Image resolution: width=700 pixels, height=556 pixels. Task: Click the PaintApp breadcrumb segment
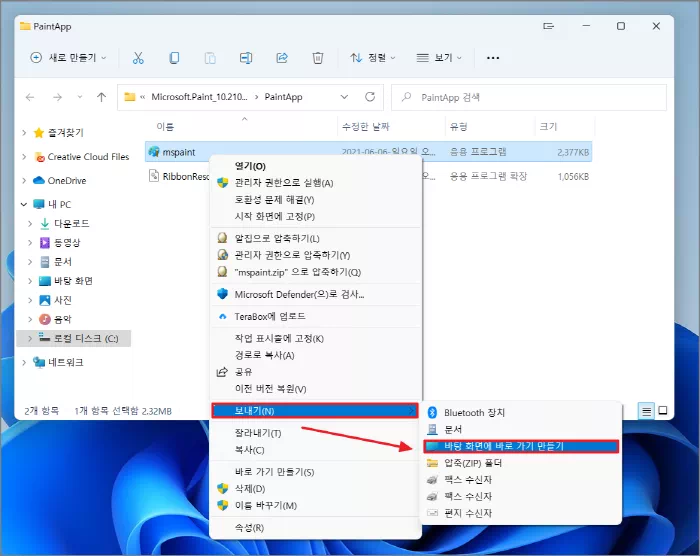pos(283,97)
